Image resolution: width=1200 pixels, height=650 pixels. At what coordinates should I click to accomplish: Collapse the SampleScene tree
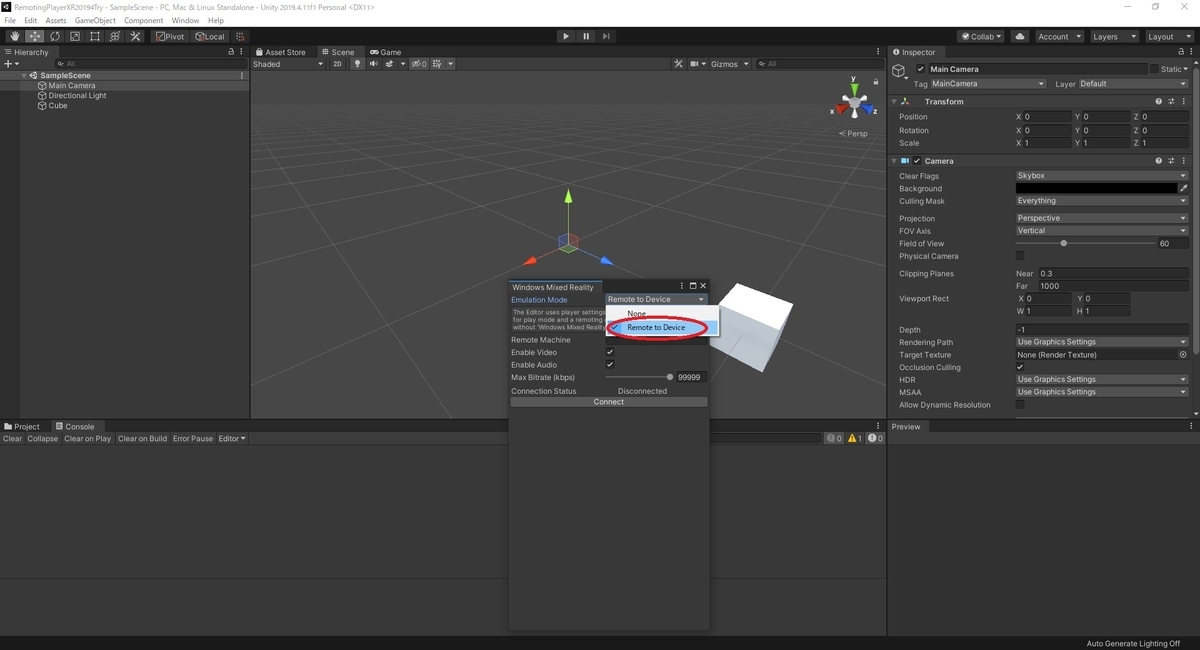(24, 76)
